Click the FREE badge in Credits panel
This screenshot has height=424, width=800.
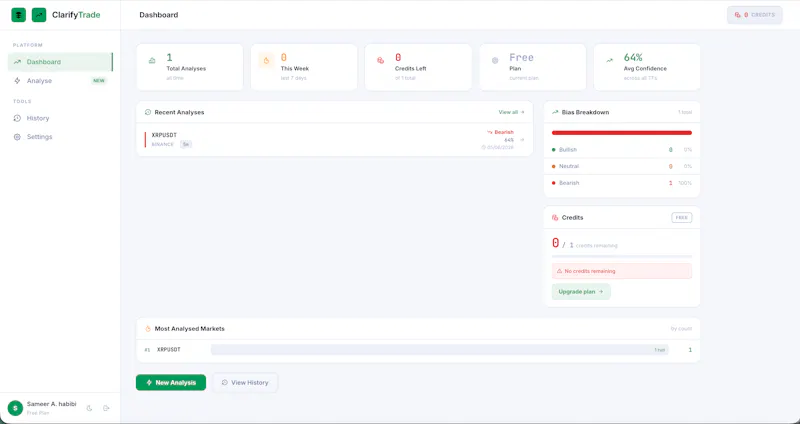tap(682, 218)
